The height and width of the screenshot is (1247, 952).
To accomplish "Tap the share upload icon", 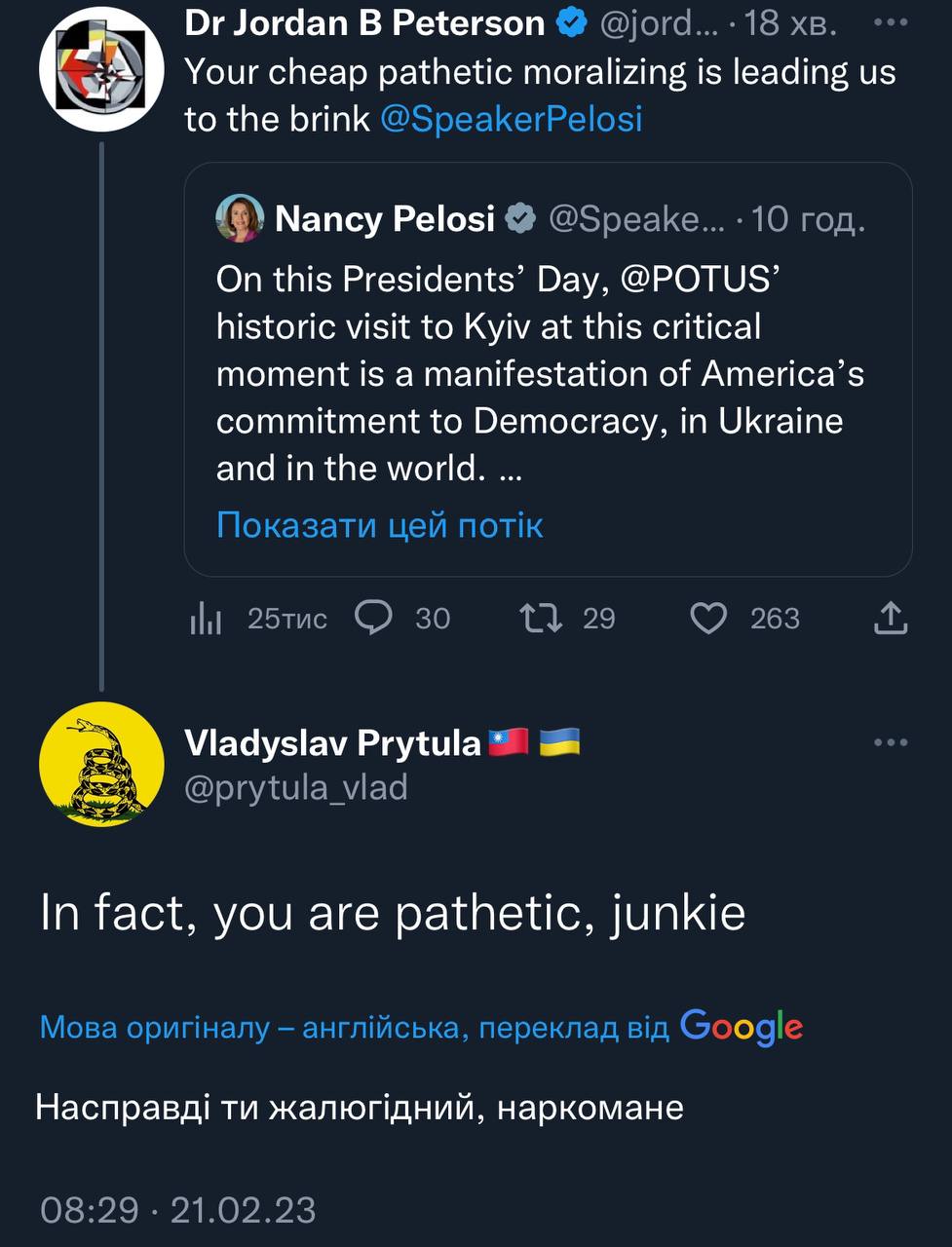I will (891, 618).
